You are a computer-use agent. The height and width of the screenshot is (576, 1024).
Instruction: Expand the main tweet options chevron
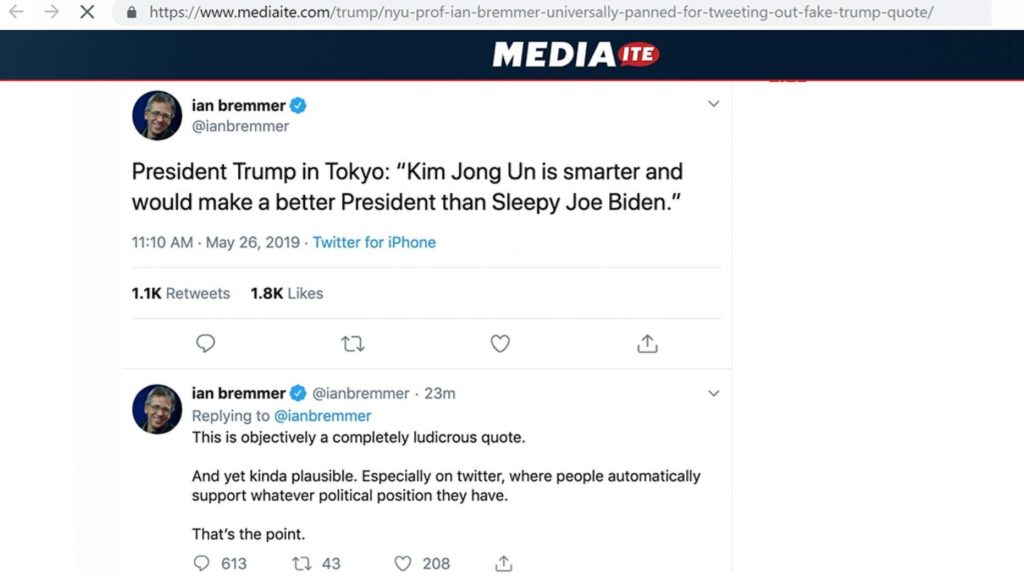713,104
